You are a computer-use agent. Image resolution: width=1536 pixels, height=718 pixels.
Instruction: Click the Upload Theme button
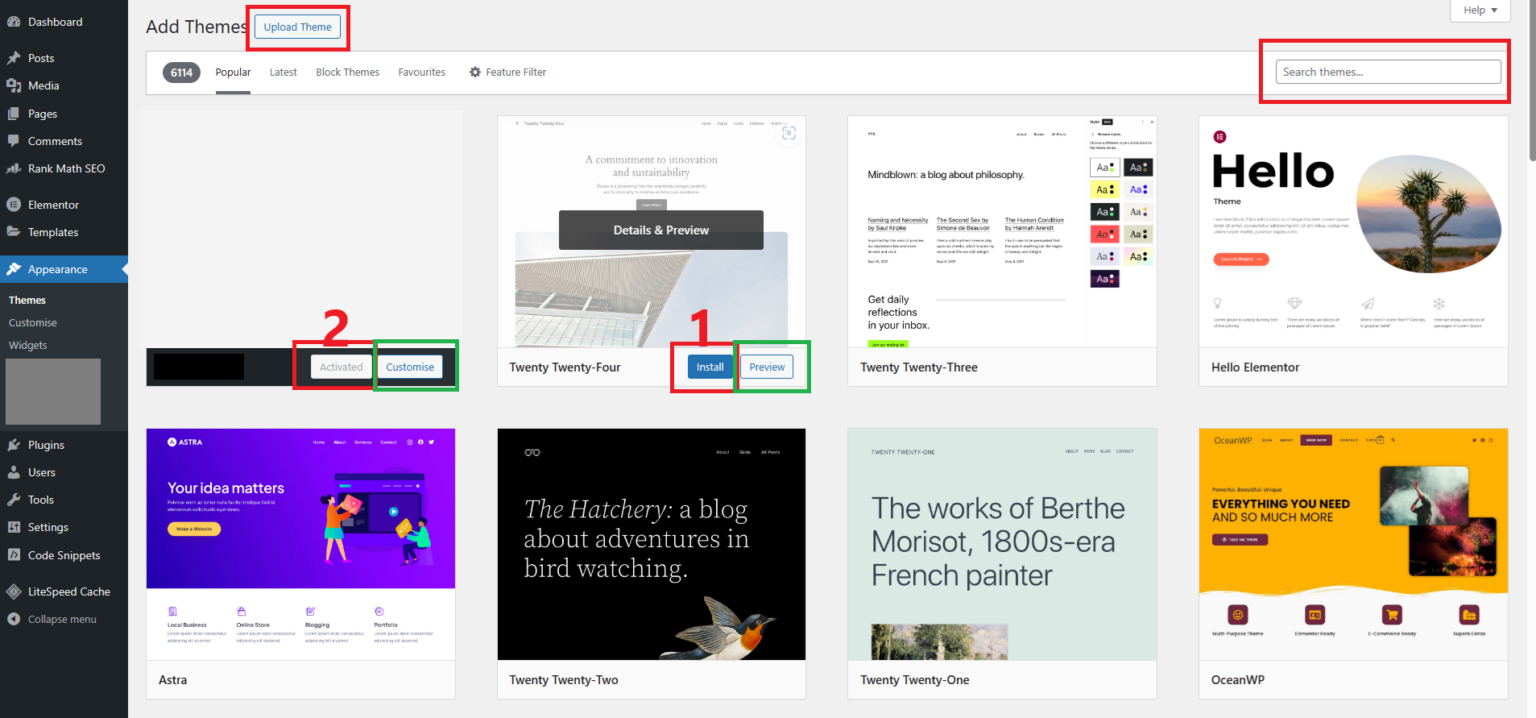(x=297, y=27)
